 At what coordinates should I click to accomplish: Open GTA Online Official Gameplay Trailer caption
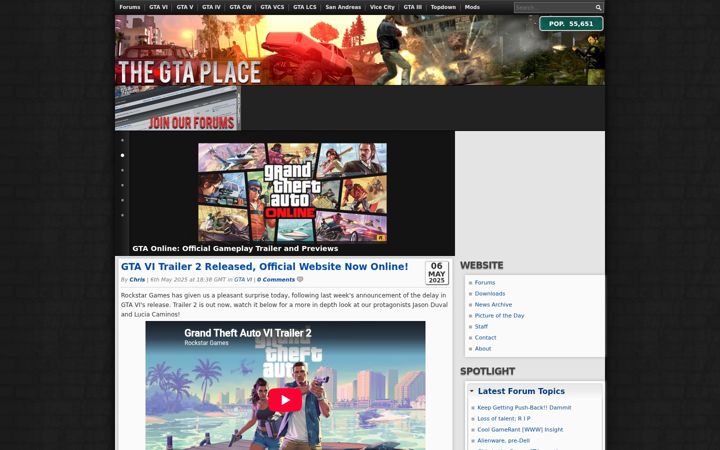pos(235,248)
